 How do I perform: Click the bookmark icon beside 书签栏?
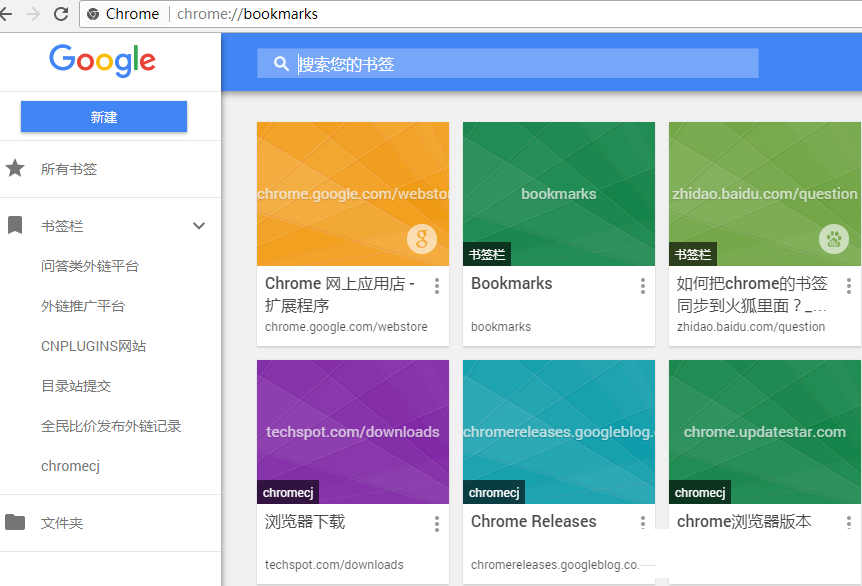pos(15,225)
